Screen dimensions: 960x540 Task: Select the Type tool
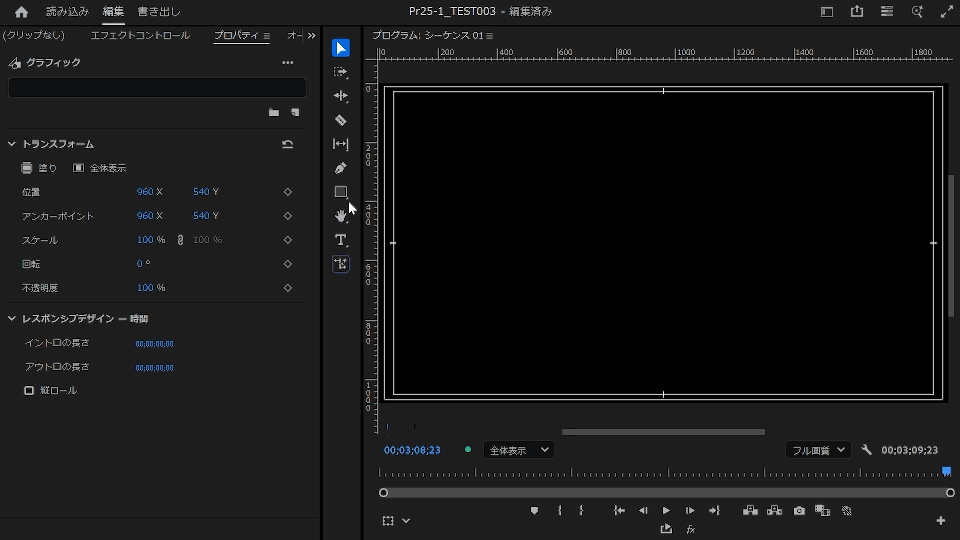[341, 240]
